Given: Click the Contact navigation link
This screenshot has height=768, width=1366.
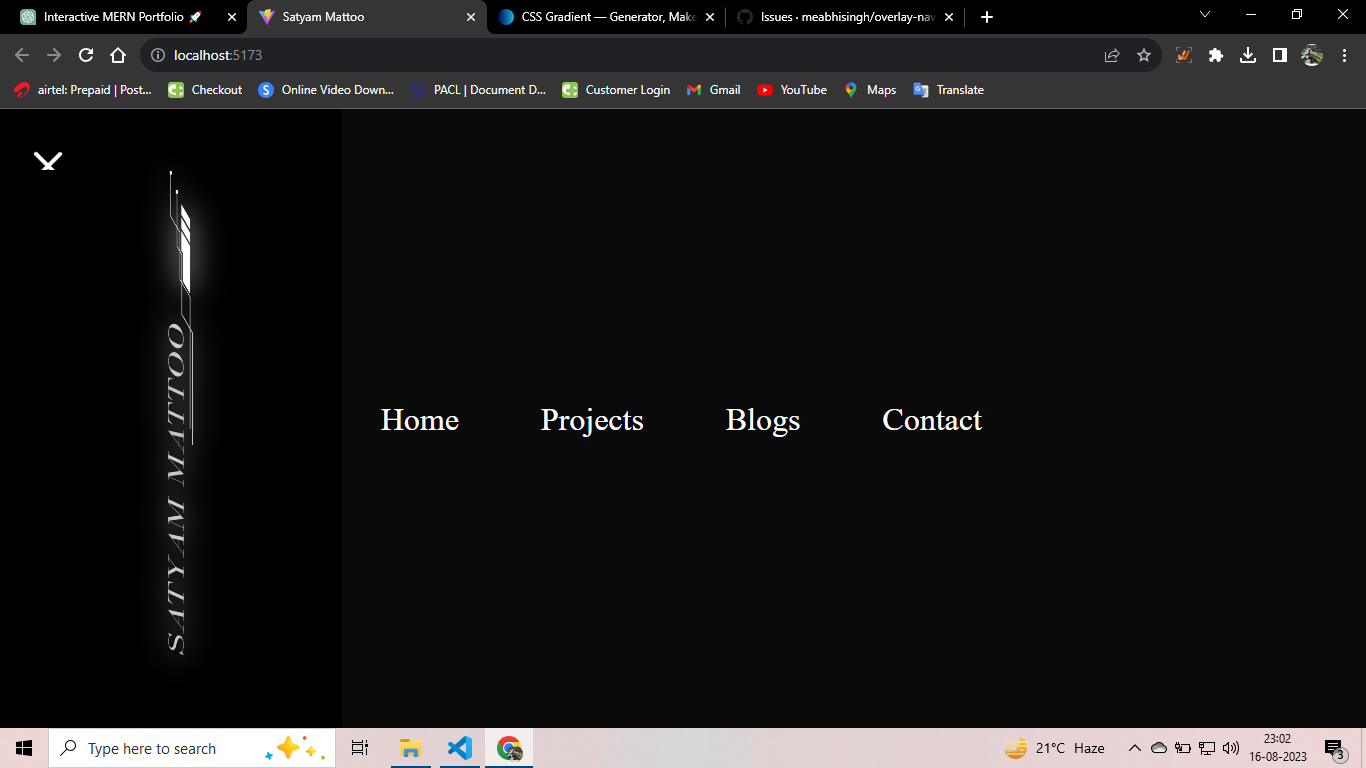Looking at the screenshot, I should click(932, 421).
